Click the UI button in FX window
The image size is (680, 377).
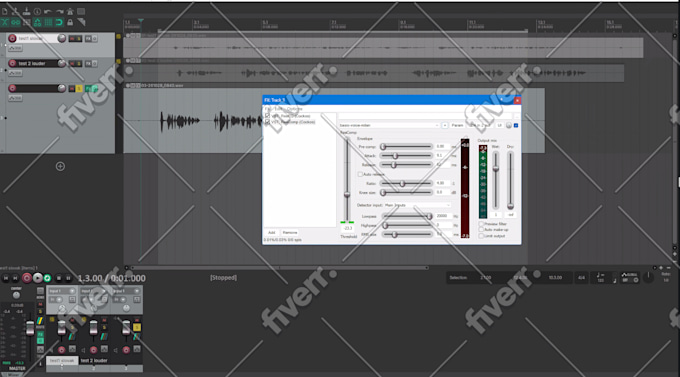(x=500, y=125)
